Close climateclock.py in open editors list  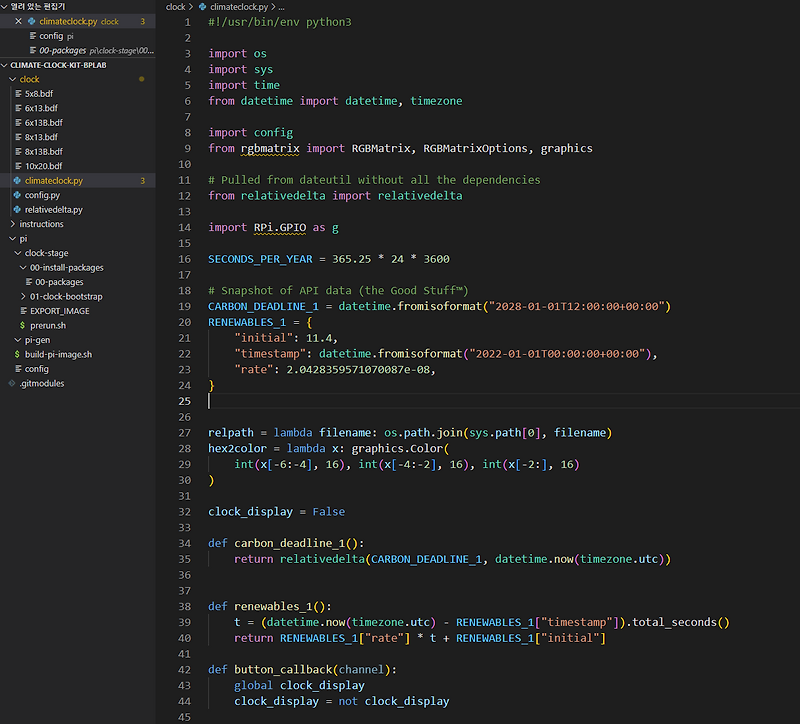[x=18, y=21]
